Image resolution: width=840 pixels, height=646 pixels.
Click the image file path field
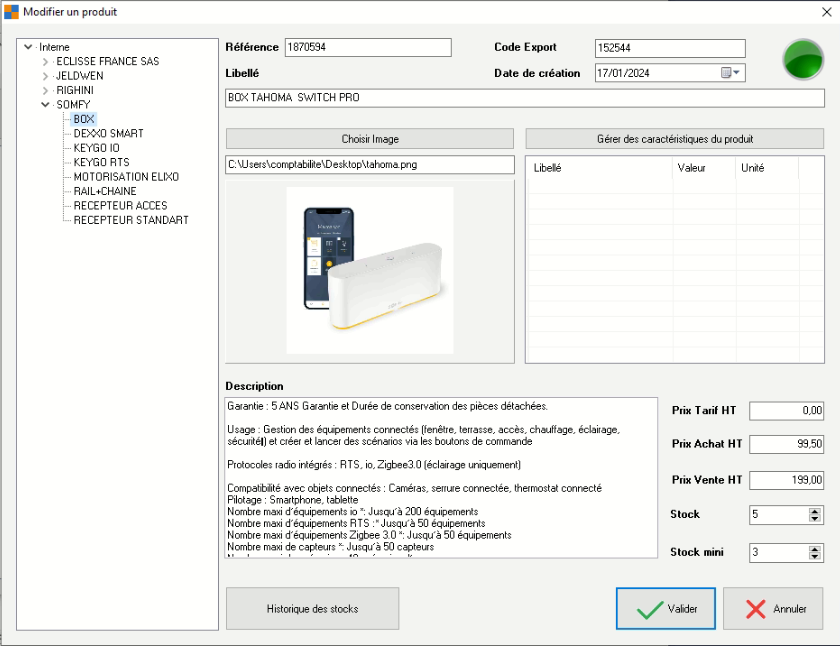coord(370,164)
